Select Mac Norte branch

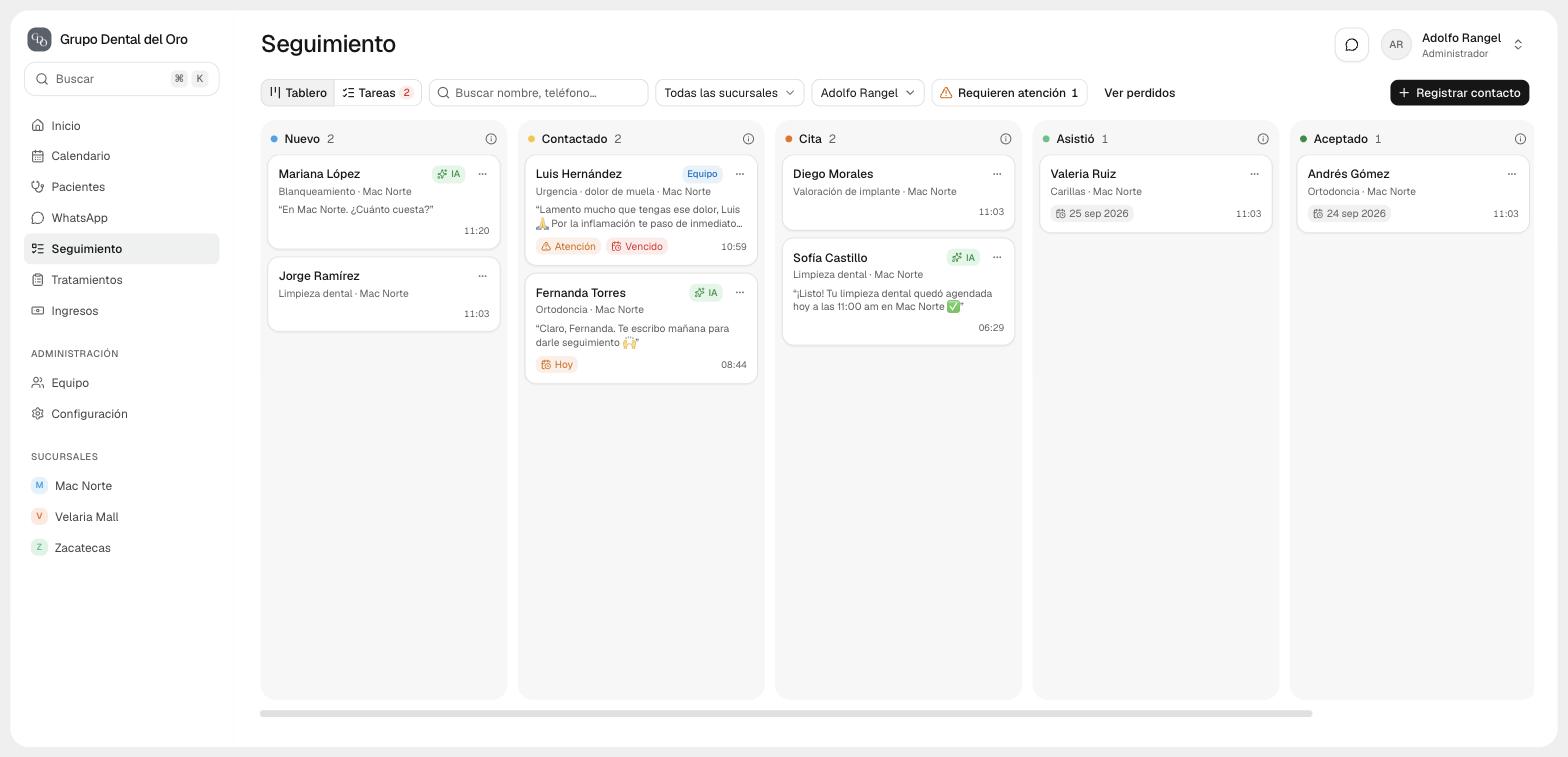pos(121,486)
